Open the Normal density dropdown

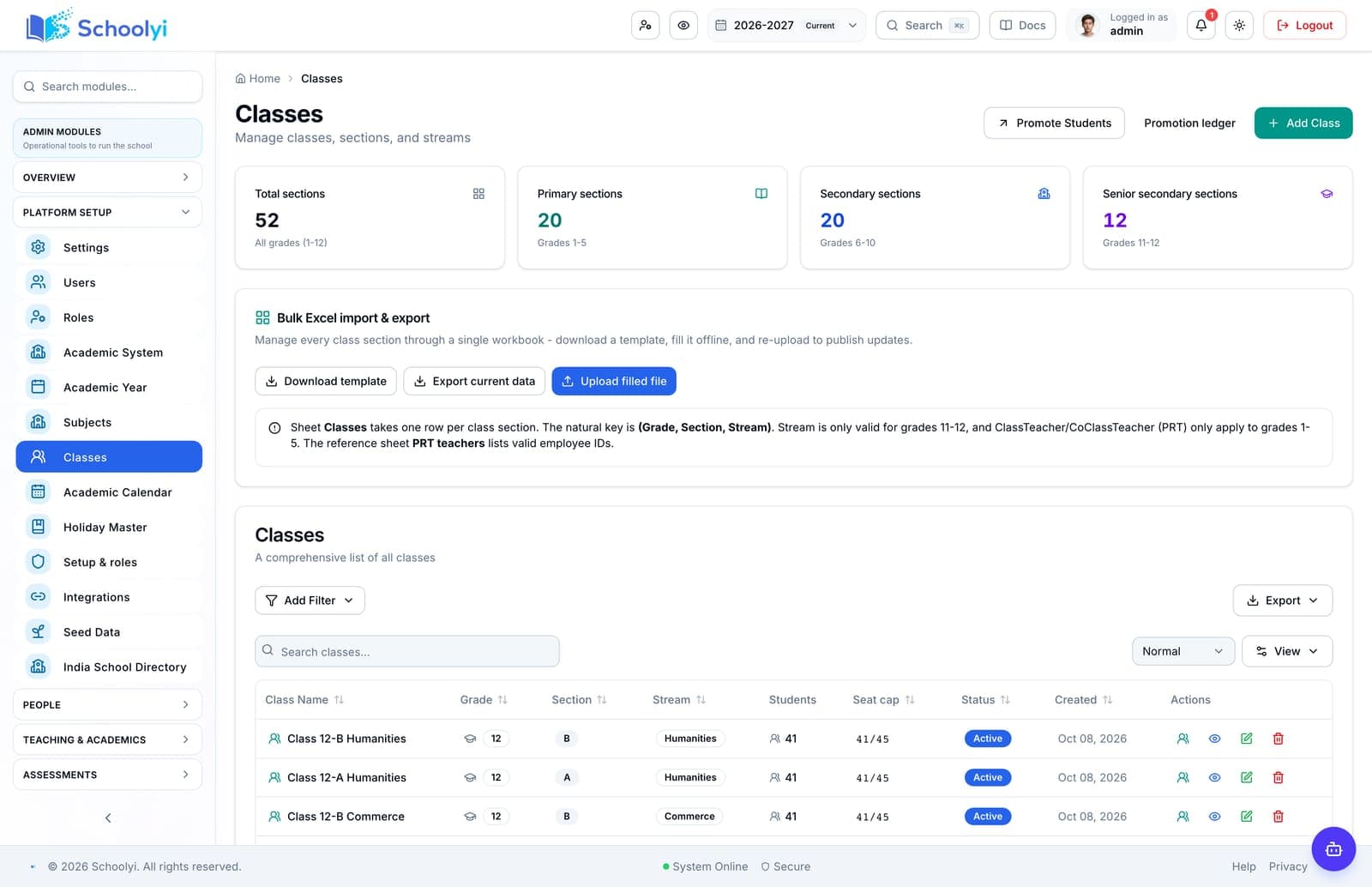click(1183, 651)
